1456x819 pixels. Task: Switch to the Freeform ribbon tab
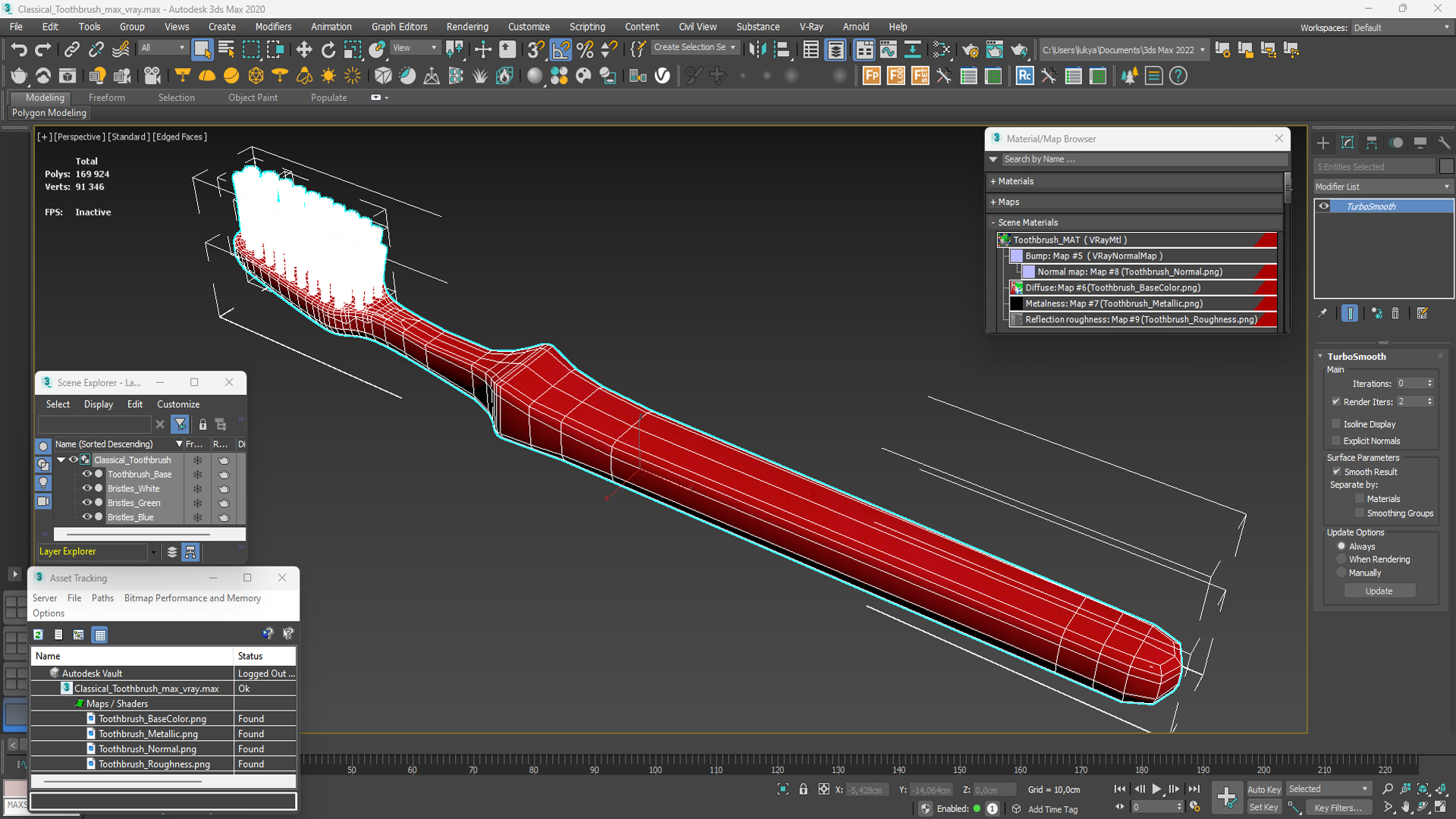tap(106, 98)
